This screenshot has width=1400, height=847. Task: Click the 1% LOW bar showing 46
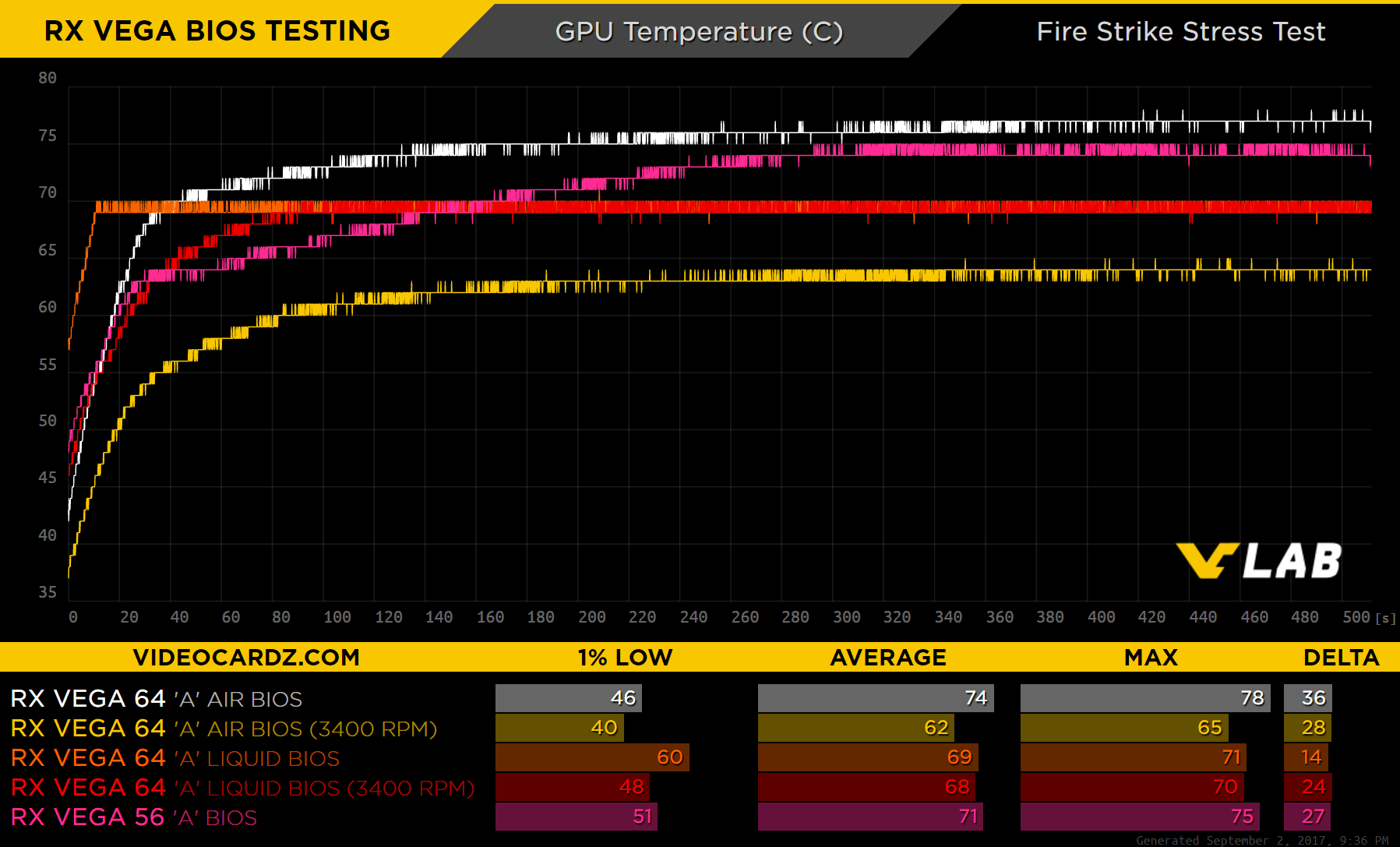click(569, 698)
